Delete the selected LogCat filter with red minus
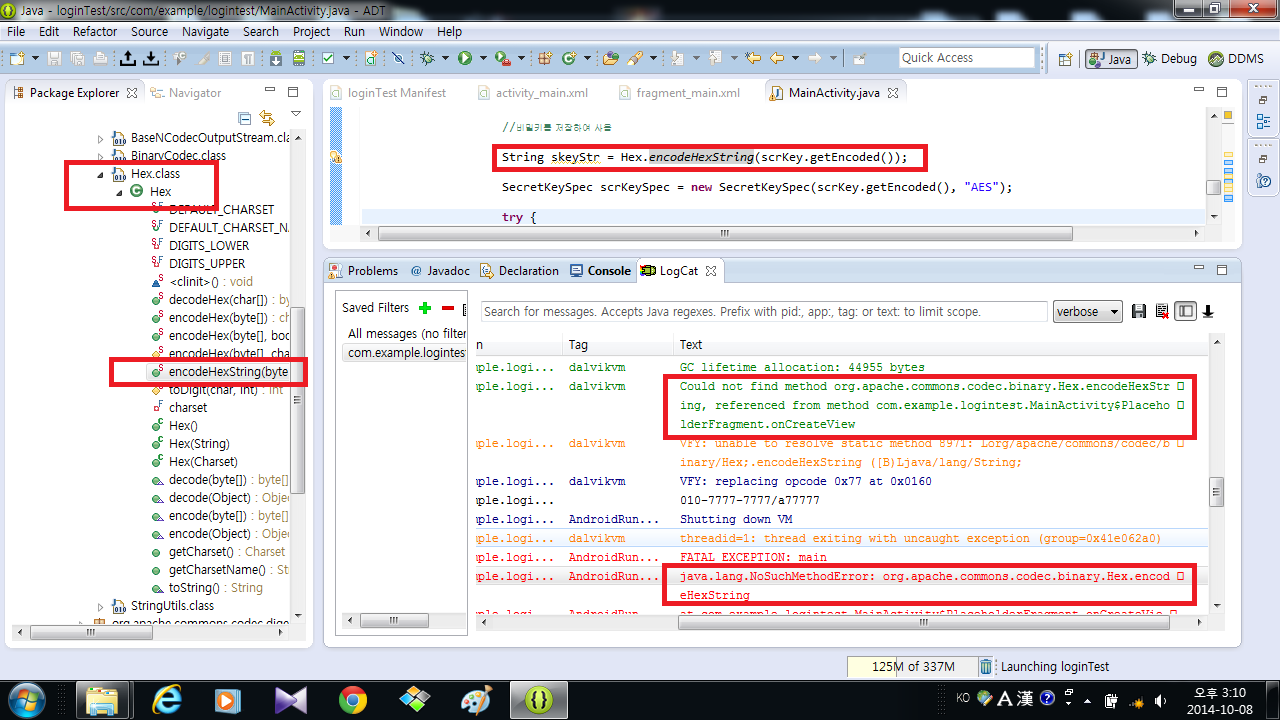Screen dimensions: 1280x720 pyautogui.click(x=448, y=308)
